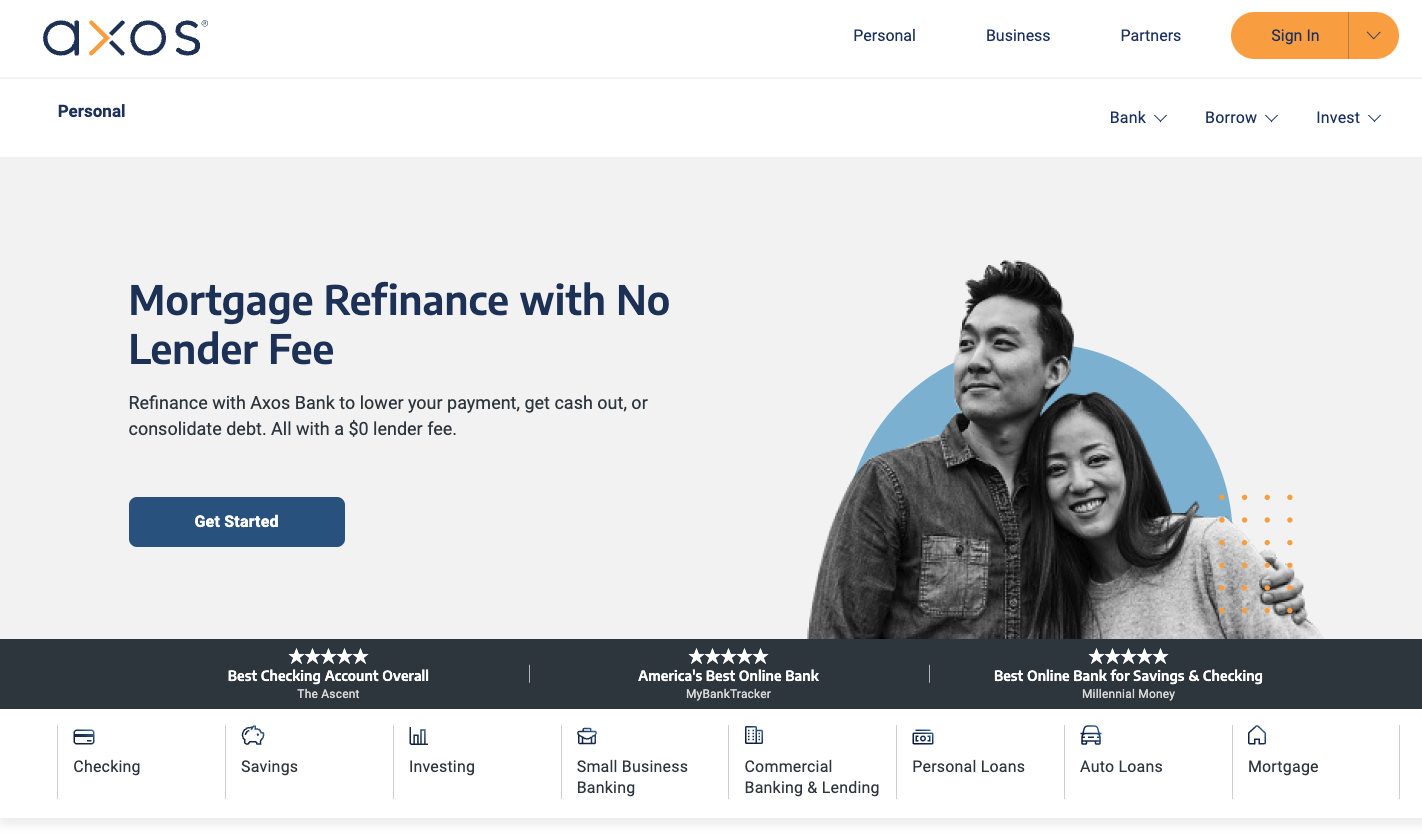Screen dimensions: 1422x833
Task: Click the Get Started button
Action: point(237,522)
